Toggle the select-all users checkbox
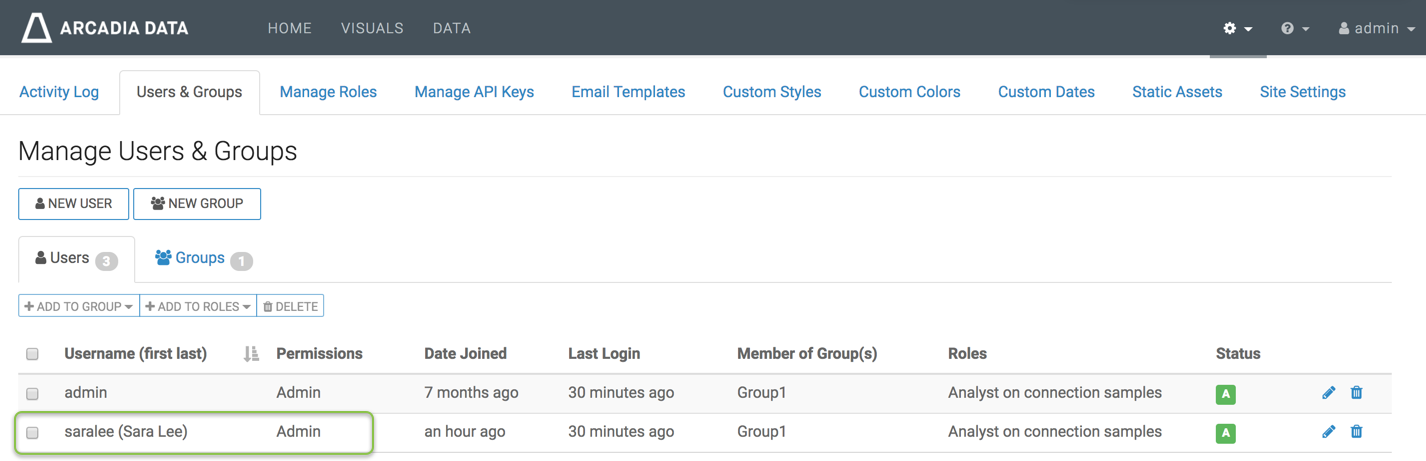 coord(32,354)
